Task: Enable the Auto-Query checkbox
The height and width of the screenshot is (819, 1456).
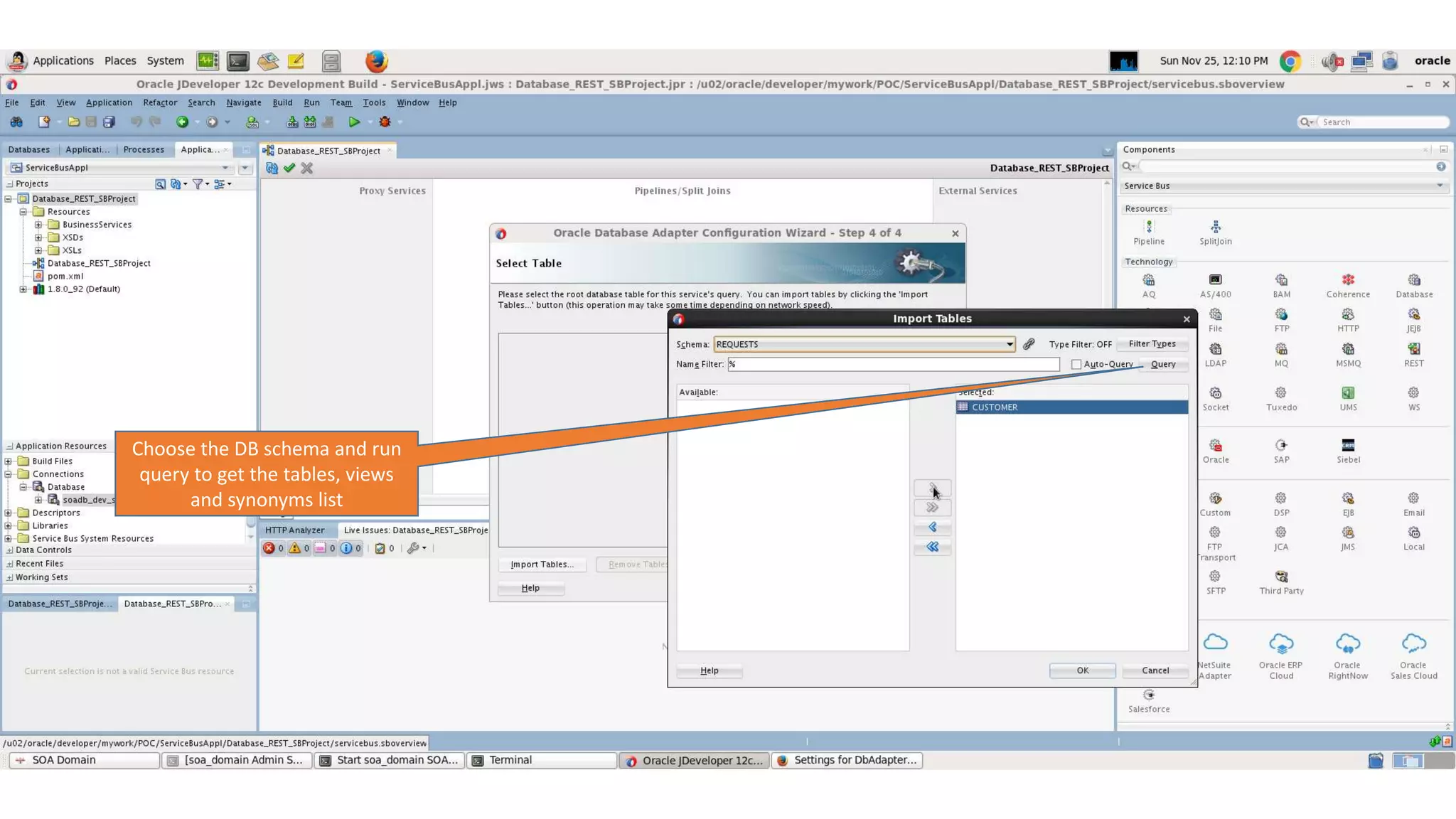Action: pos(1076,365)
